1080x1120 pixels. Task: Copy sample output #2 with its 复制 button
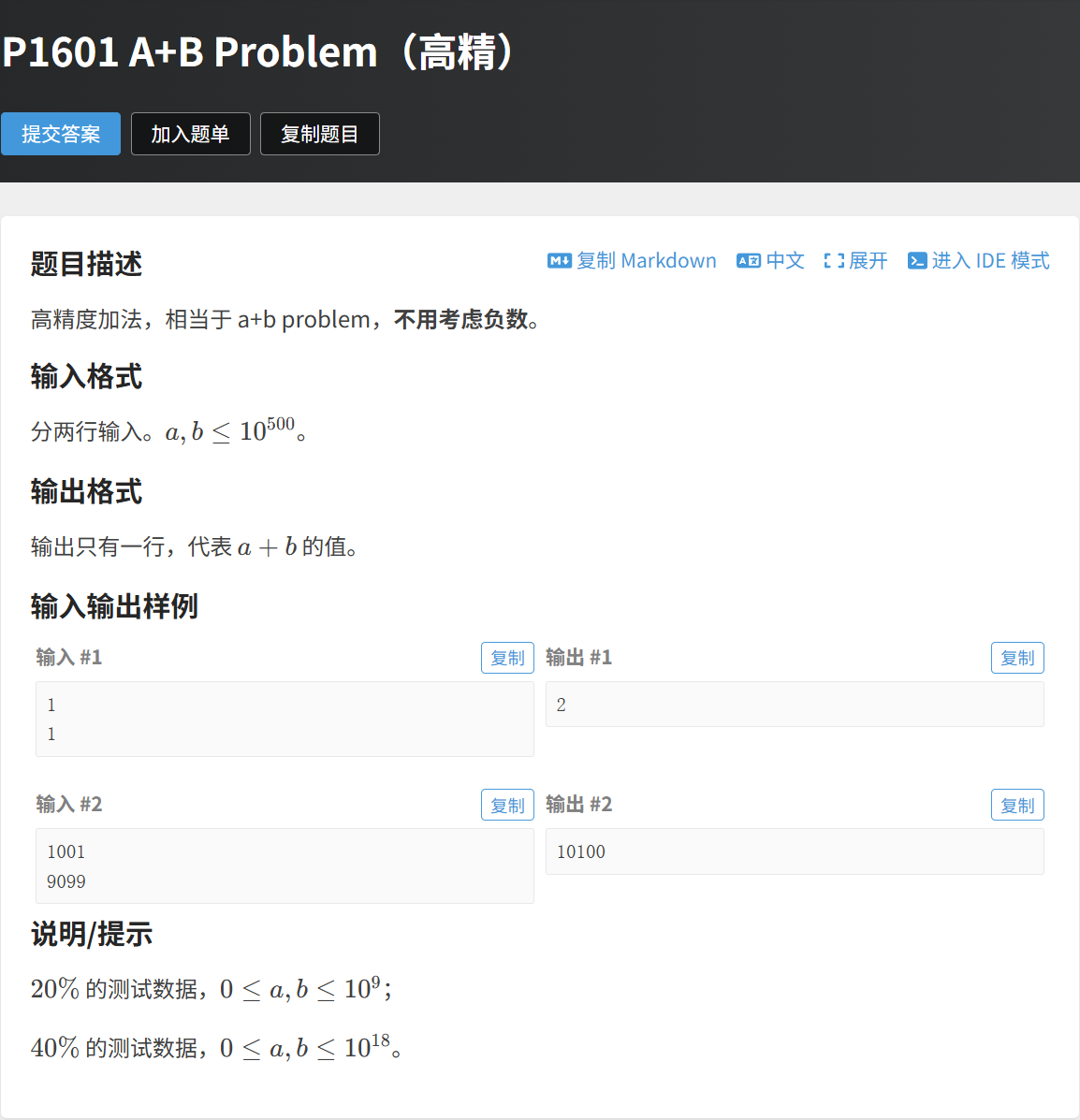[x=1017, y=805]
